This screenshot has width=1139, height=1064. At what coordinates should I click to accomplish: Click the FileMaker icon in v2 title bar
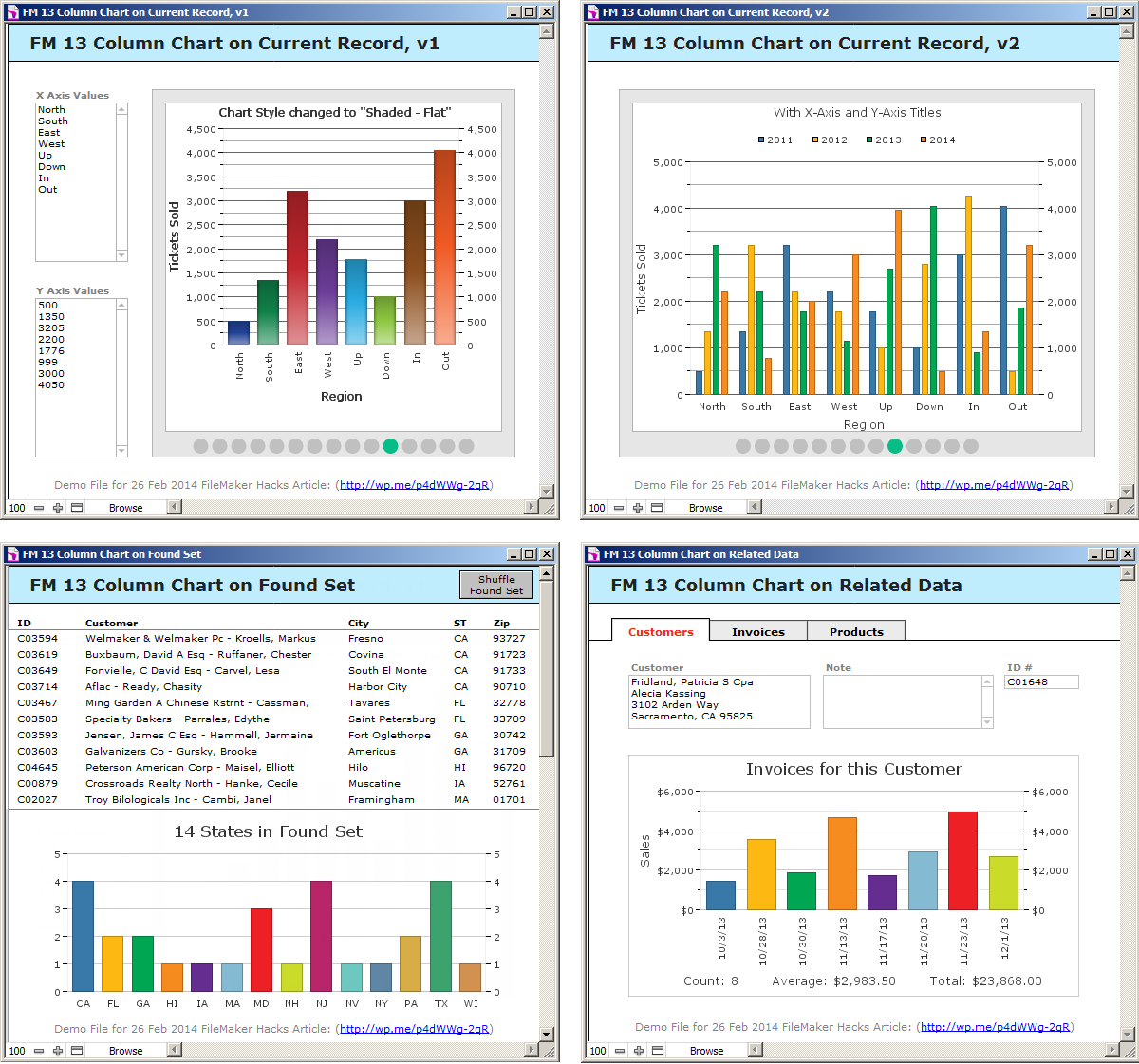pyautogui.click(x=592, y=12)
